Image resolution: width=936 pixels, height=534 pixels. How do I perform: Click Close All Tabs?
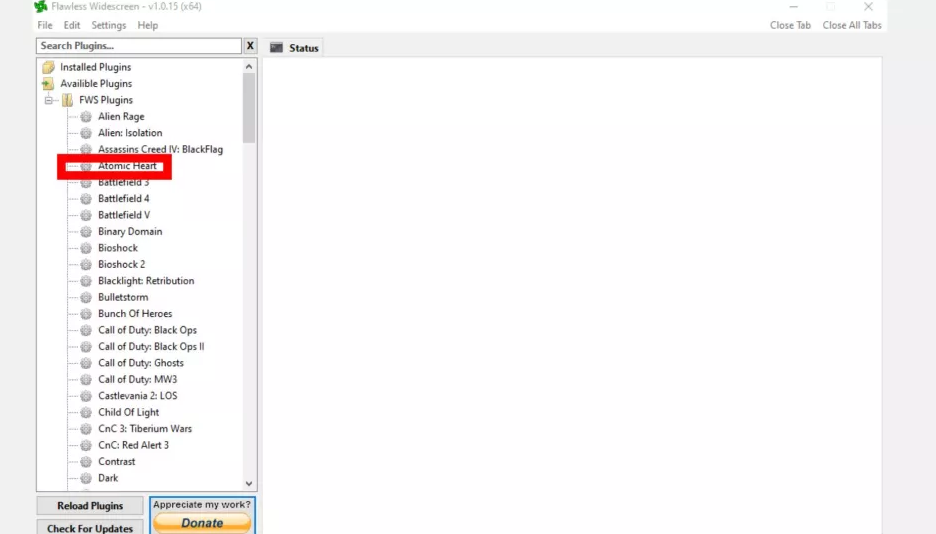coord(852,25)
